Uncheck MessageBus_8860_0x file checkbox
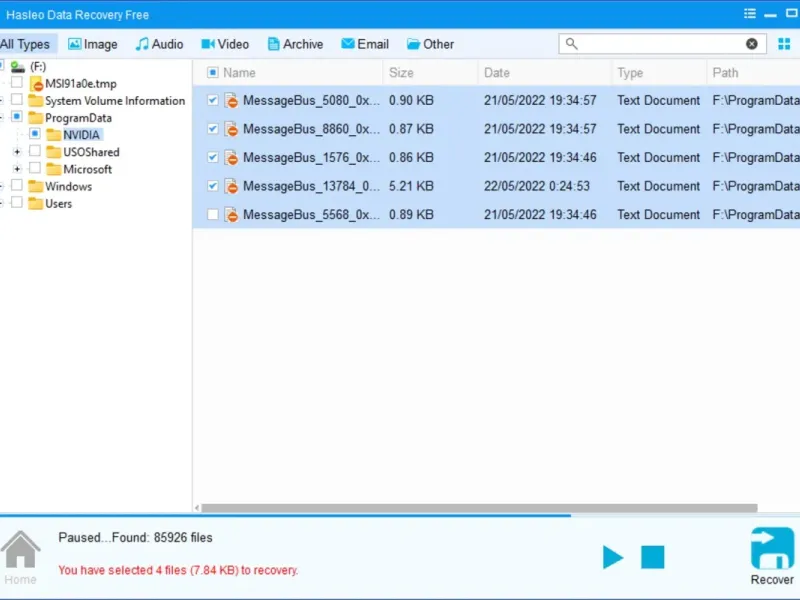The height and width of the screenshot is (600, 800). 213,129
